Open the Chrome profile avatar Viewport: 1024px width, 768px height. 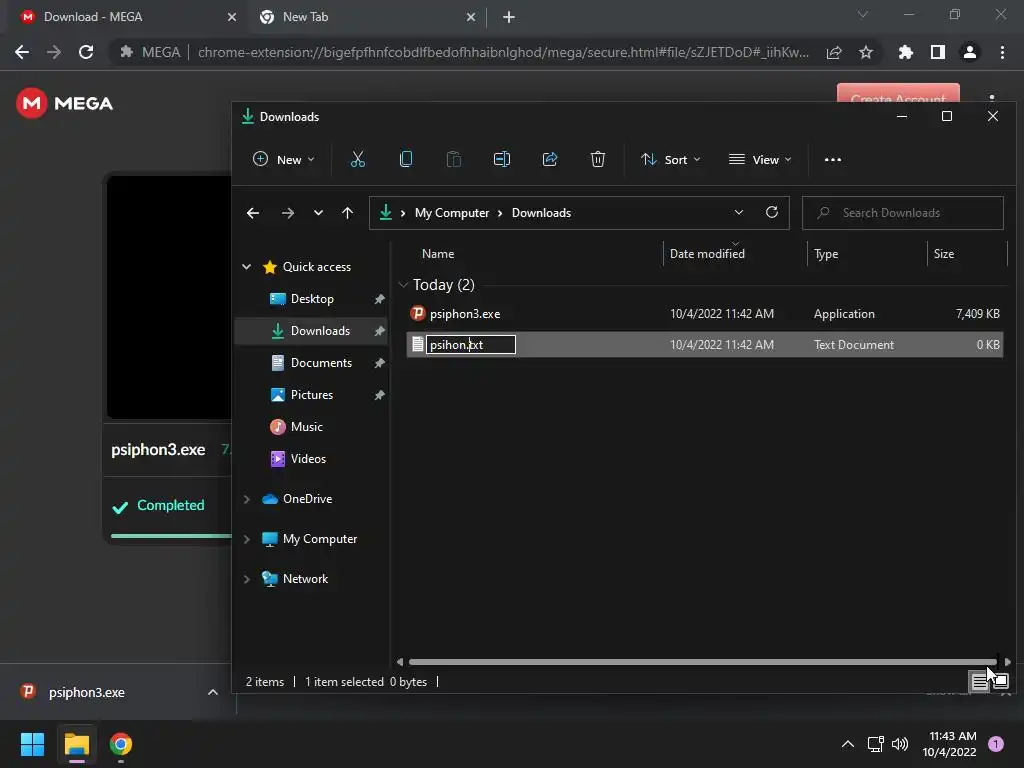970,52
